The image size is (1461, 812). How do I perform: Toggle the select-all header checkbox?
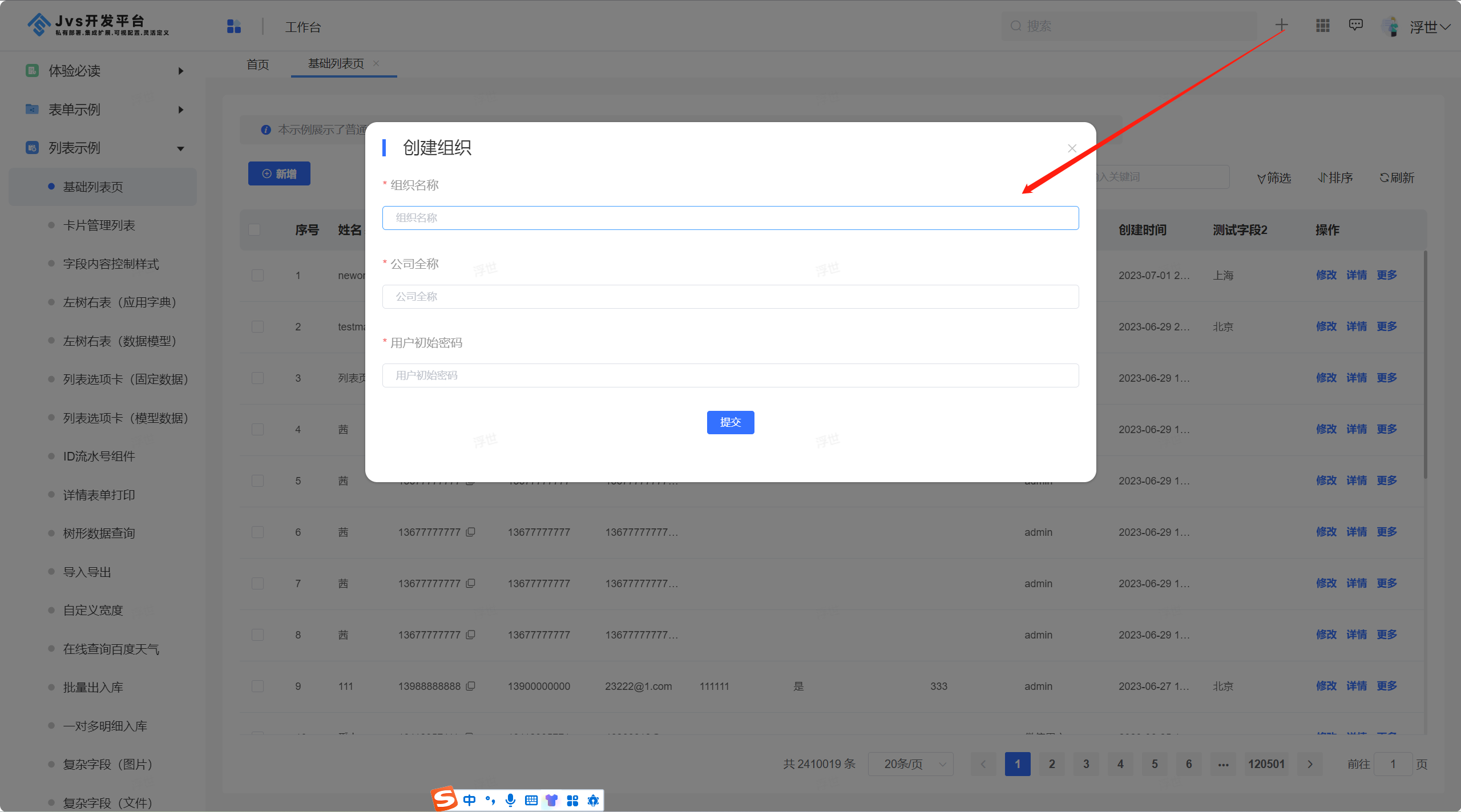pos(255,229)
